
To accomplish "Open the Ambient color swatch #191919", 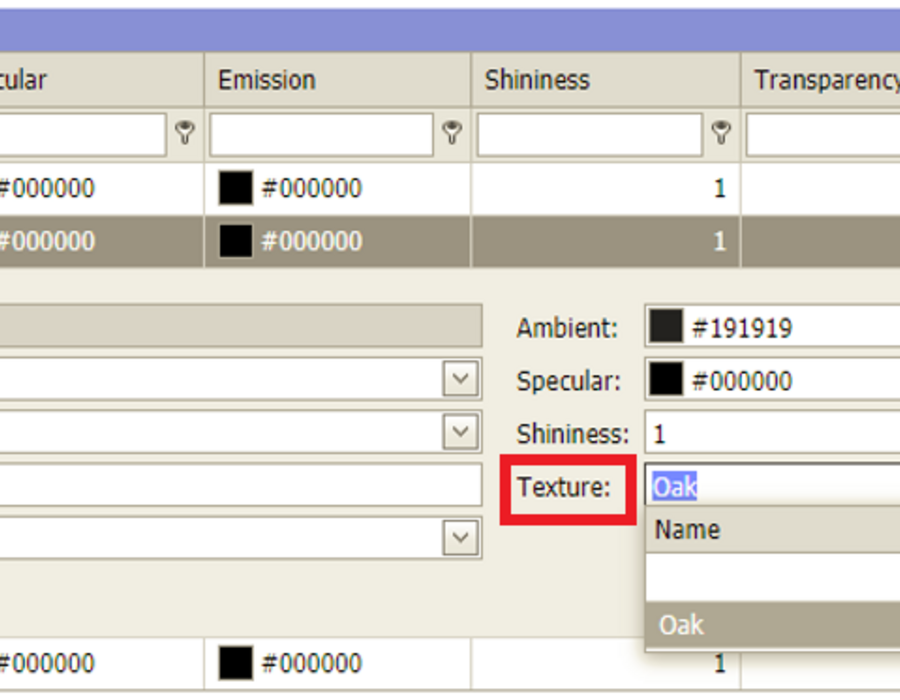I will [666, 326].
